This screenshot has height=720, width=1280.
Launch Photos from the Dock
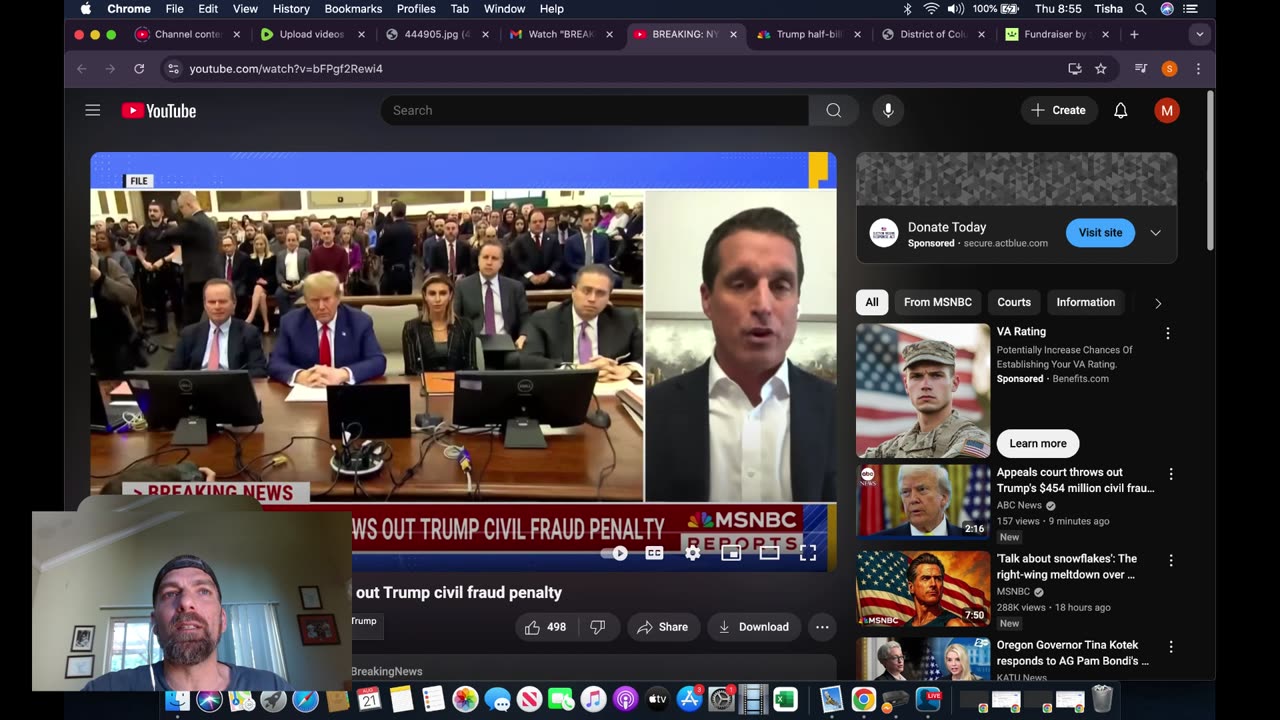point(465,700)
